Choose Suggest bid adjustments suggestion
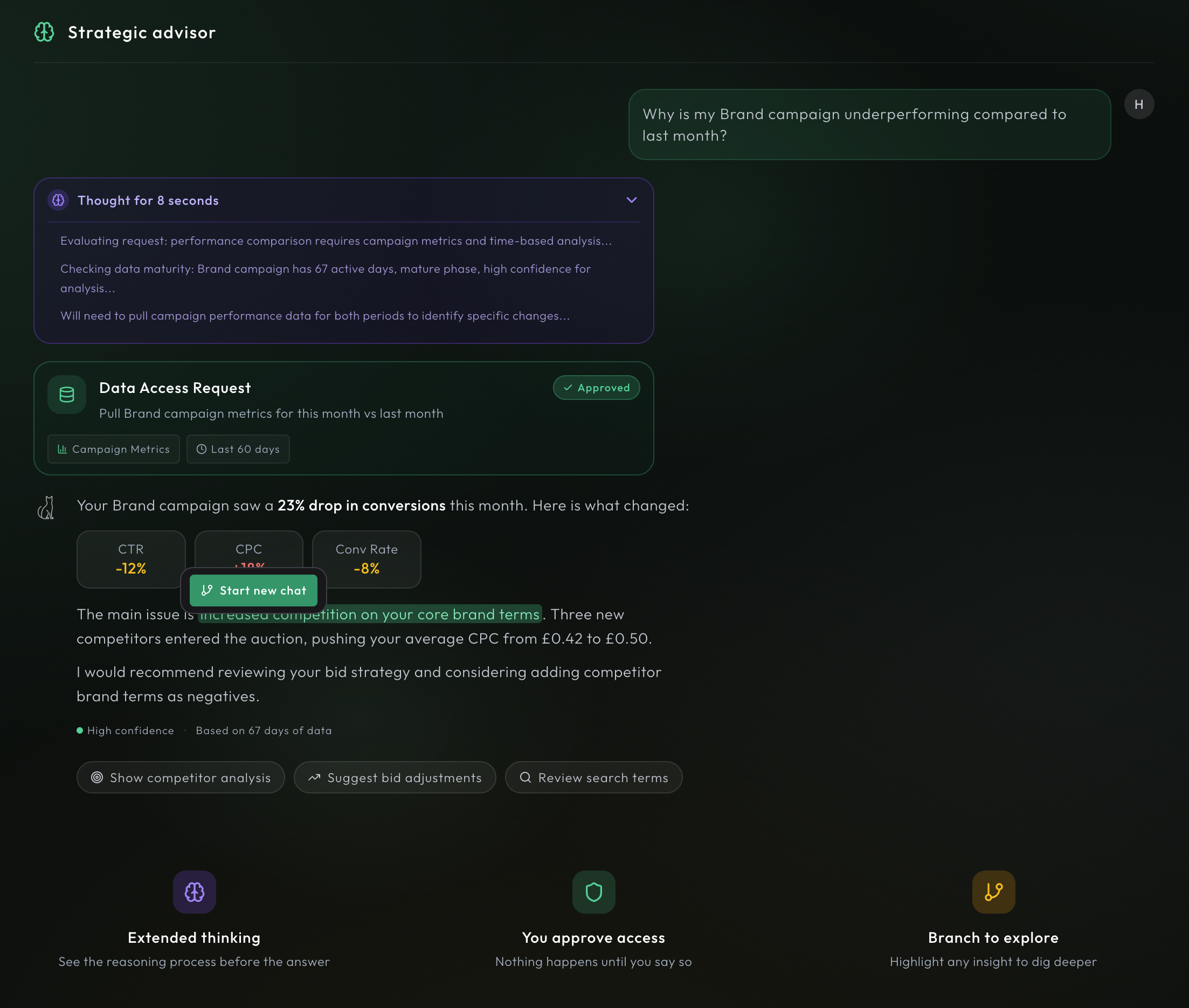1189x1008 pixels. (x=395, y=777)
